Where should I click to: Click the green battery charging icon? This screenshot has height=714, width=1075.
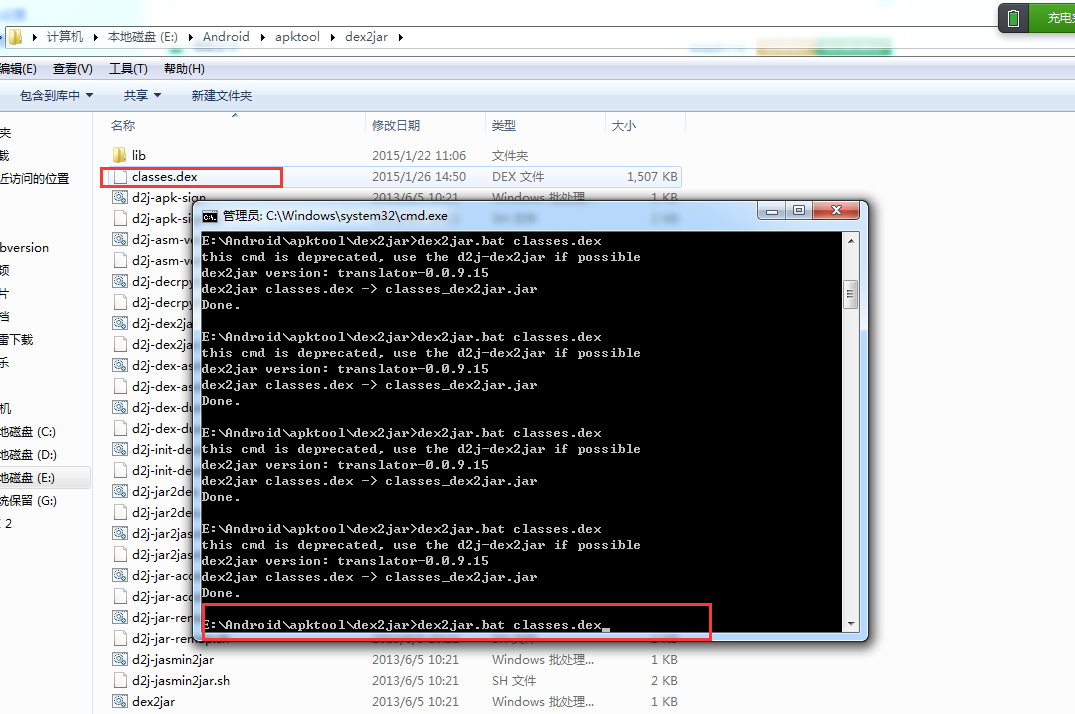pos(1014,18)
